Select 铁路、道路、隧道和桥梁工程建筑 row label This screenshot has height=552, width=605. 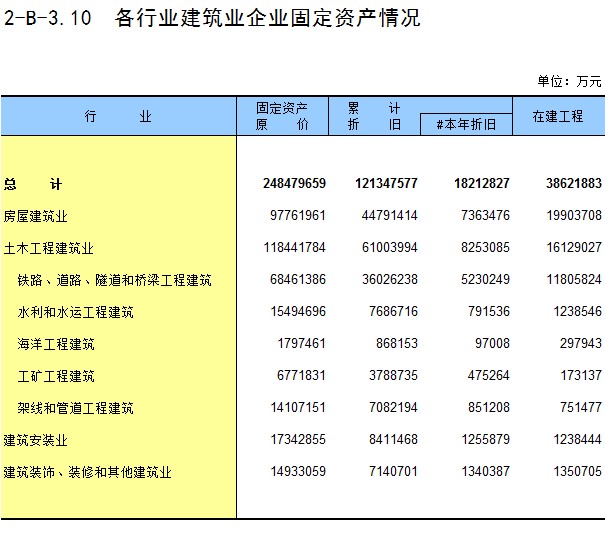[x=114, y=280]
